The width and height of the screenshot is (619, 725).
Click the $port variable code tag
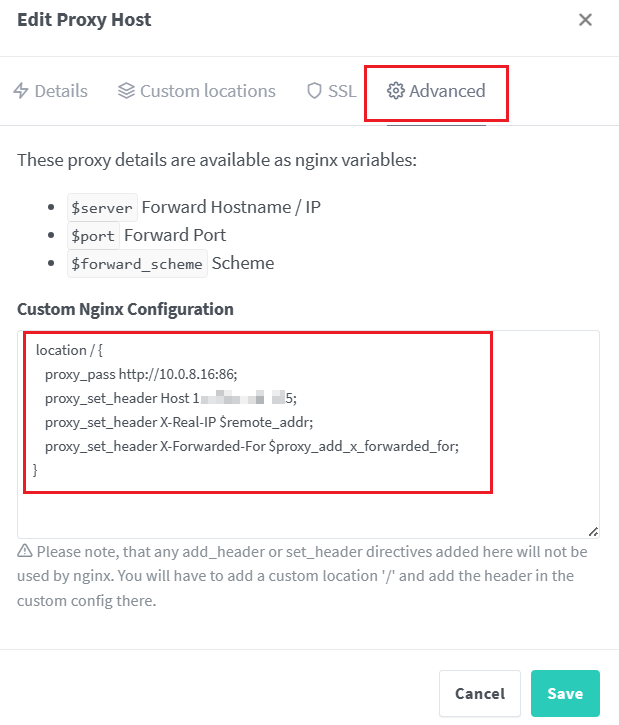point(94,236)
